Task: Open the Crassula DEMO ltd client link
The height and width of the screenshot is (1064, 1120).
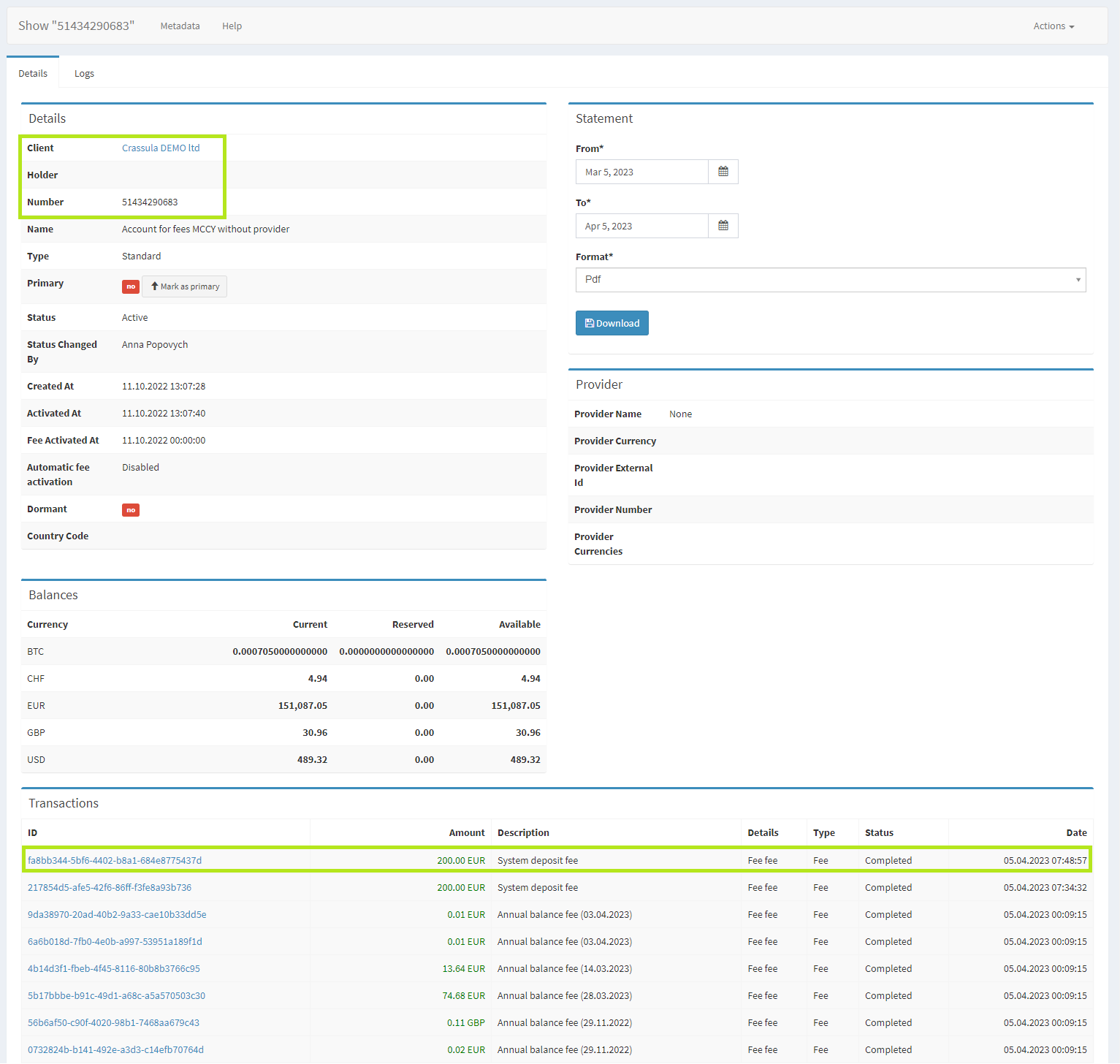Action: [161, 148]
